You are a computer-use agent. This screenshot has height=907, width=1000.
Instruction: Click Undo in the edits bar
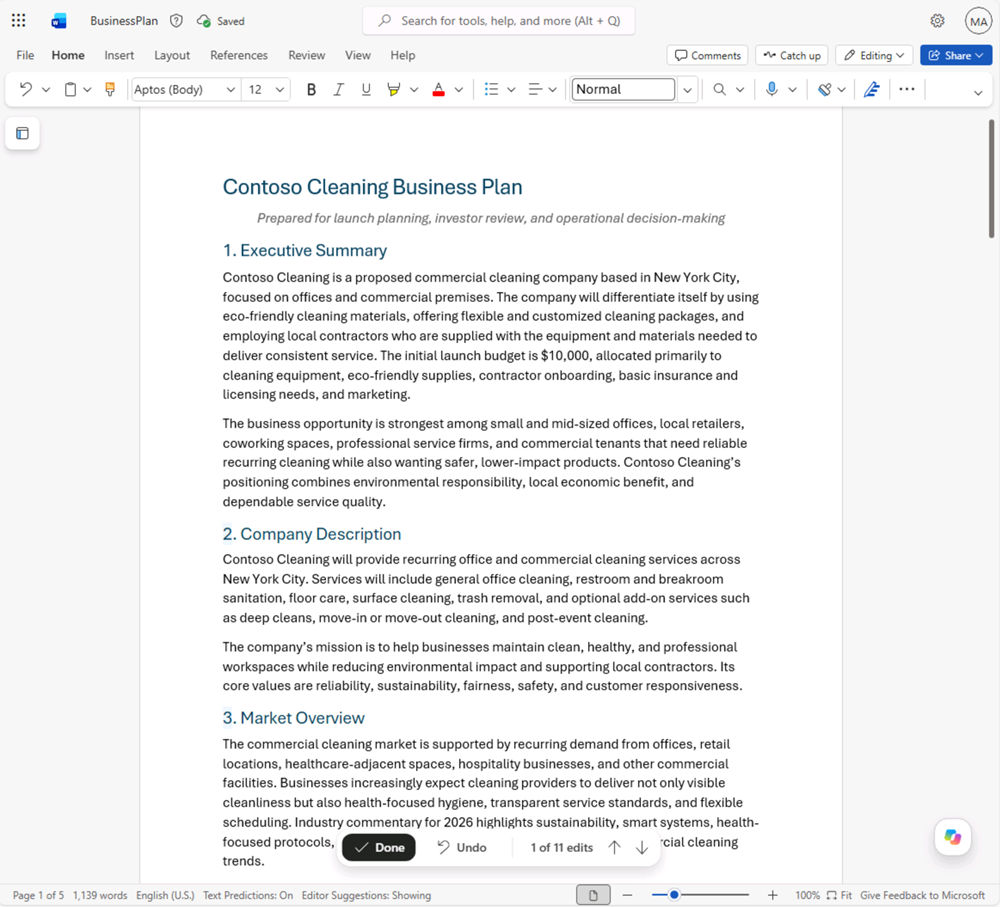[462, 847]
